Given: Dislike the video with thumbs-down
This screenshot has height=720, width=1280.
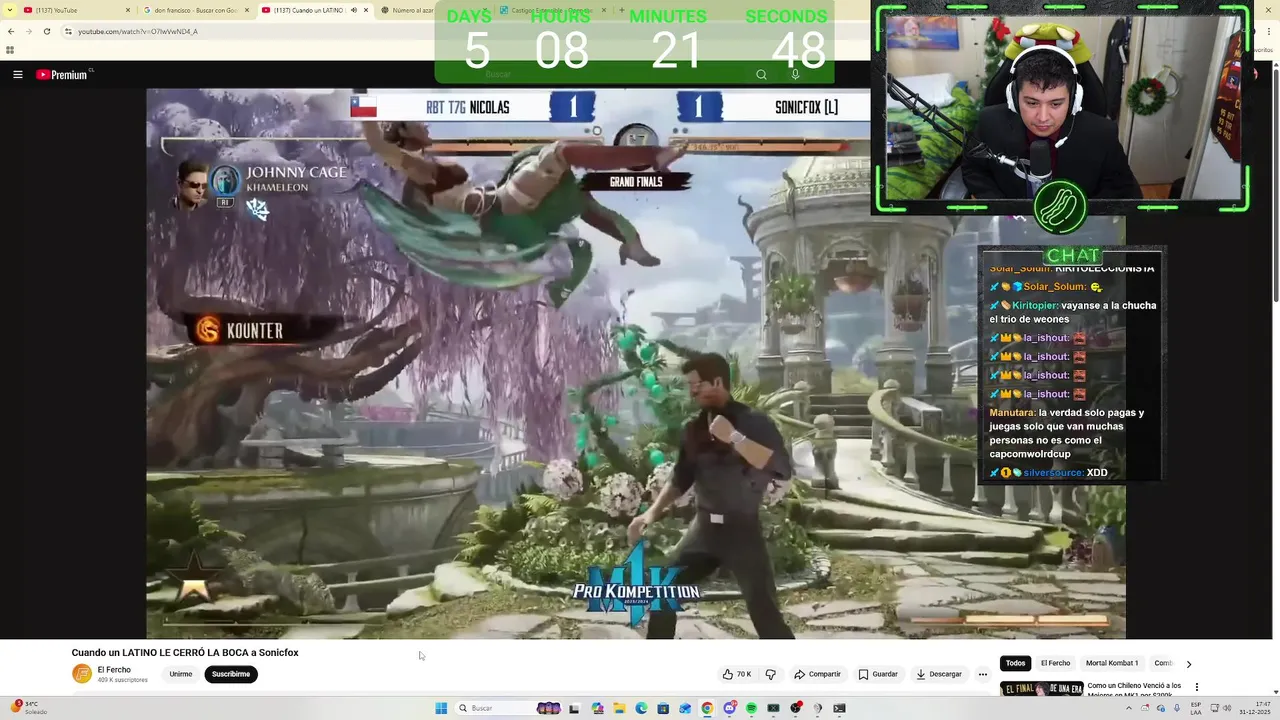Looking at the screenshot, I should pyautogui.click(x=770, y=674).
